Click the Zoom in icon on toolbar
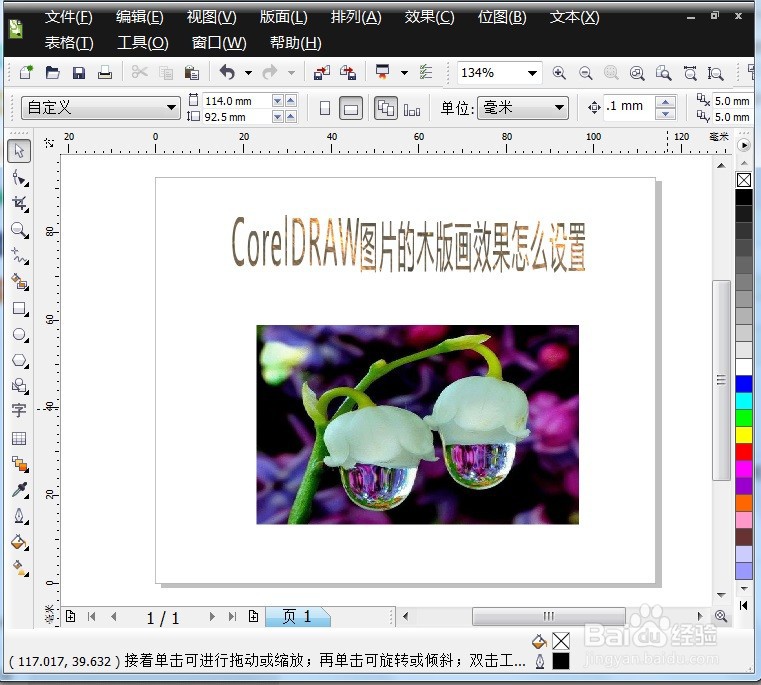Viewport: 761px width, 685px height. click(x=559, y=73)
